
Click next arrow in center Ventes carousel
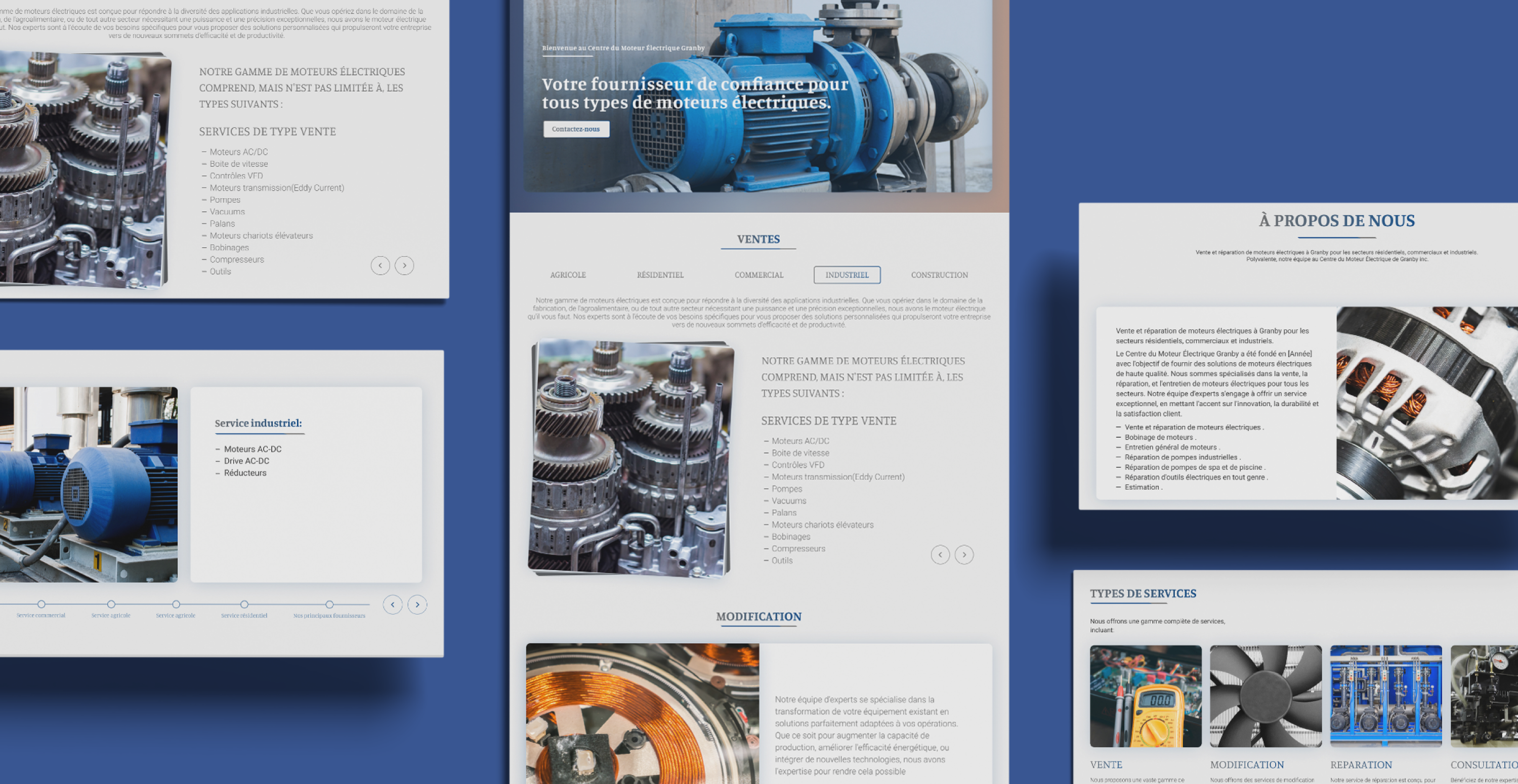963,555
